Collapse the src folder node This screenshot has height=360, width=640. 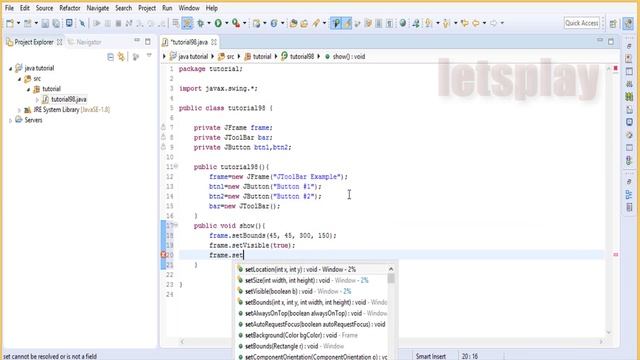(x=20, y=79)
